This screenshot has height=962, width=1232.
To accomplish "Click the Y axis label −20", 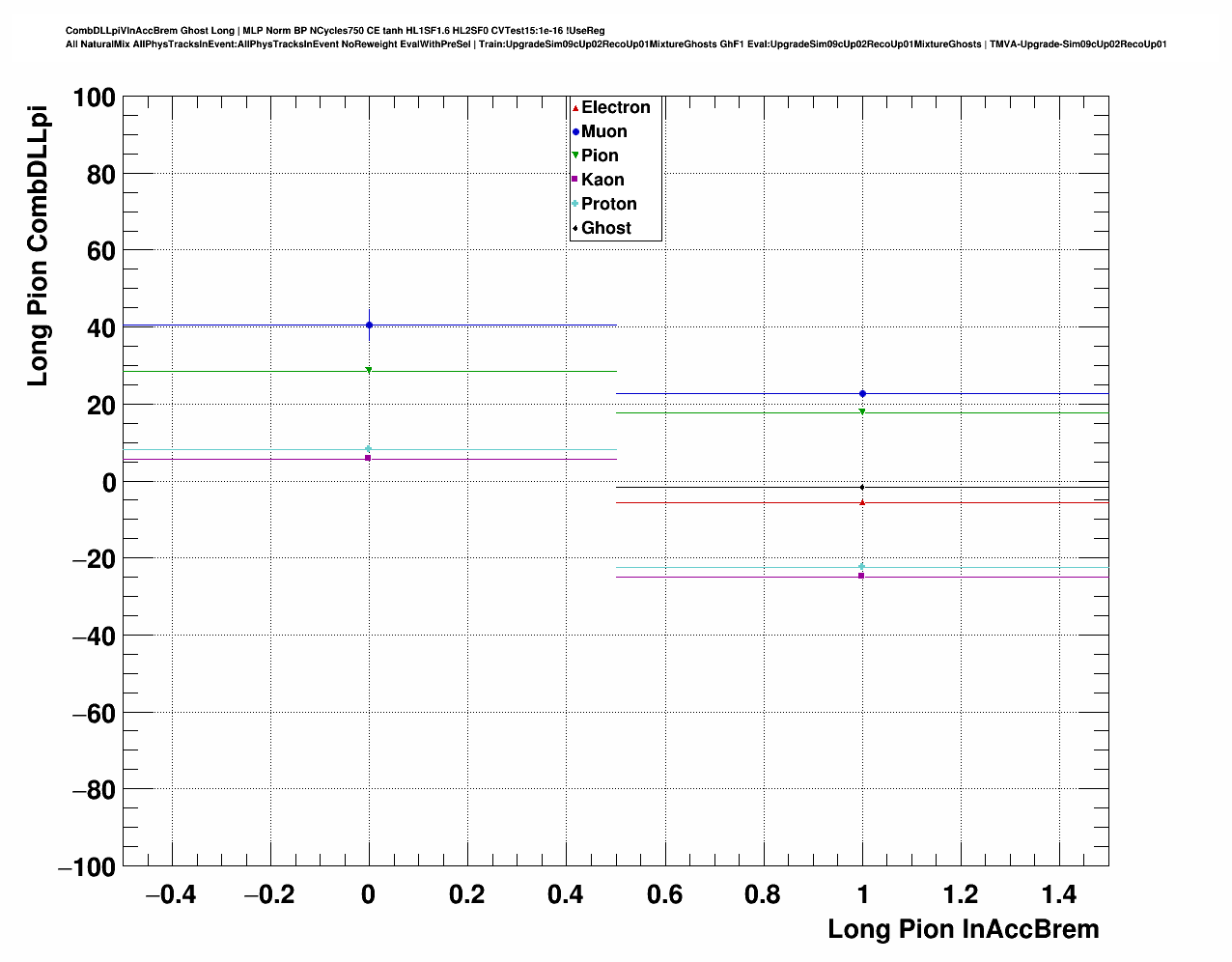I will coord(95,559).
